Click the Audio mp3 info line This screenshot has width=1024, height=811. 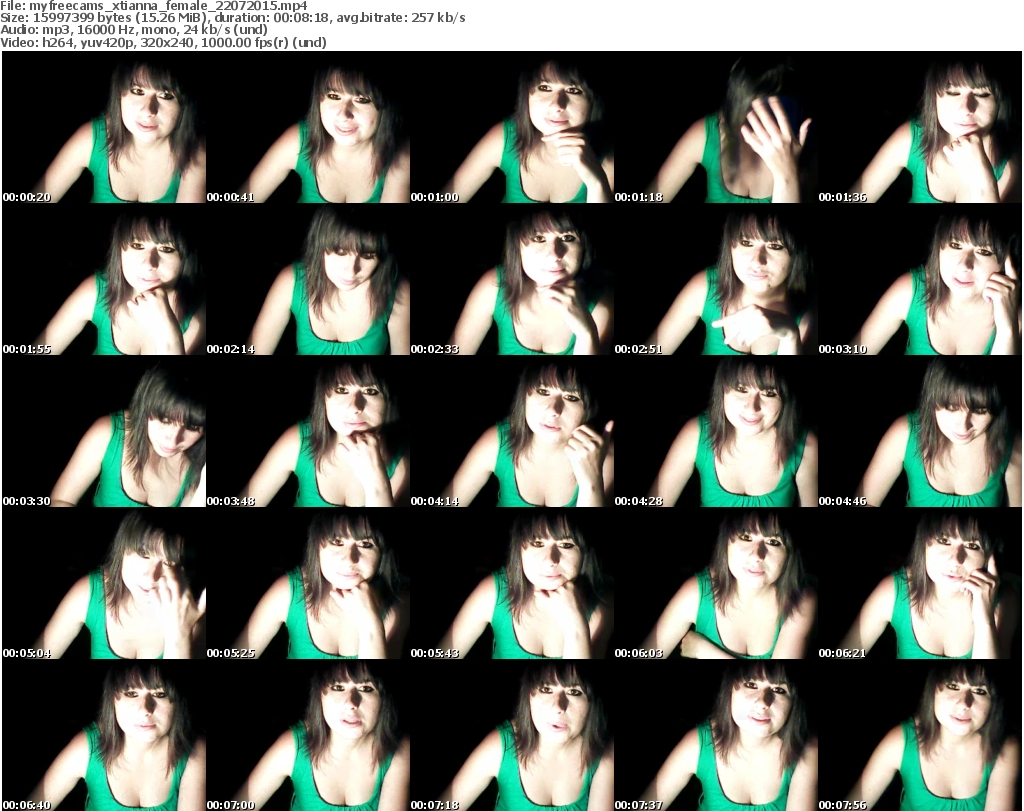134,30
